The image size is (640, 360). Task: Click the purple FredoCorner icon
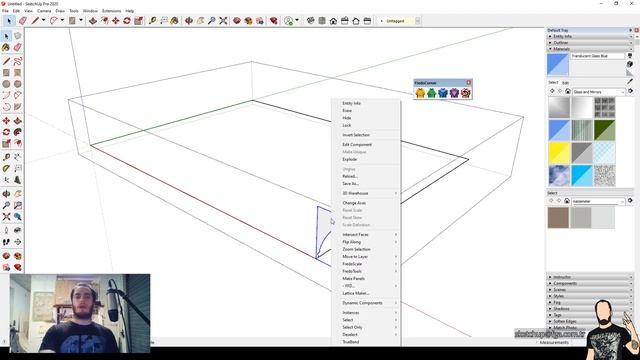tap(454, 93)
